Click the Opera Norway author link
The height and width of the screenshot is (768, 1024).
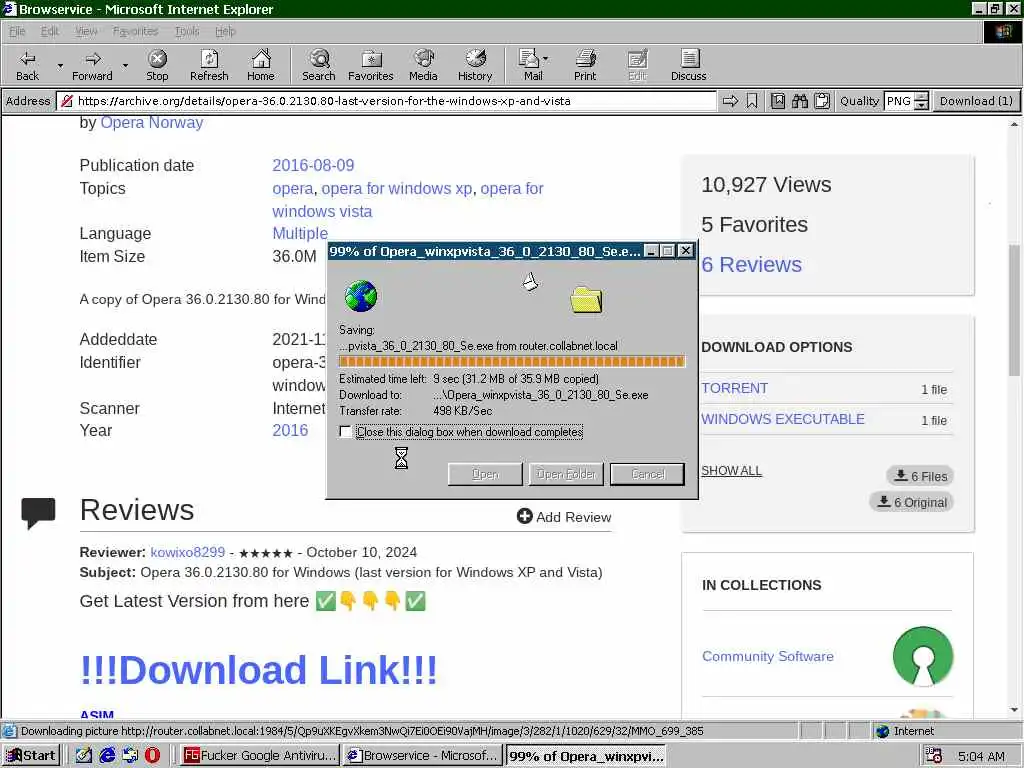click(152, 123)
